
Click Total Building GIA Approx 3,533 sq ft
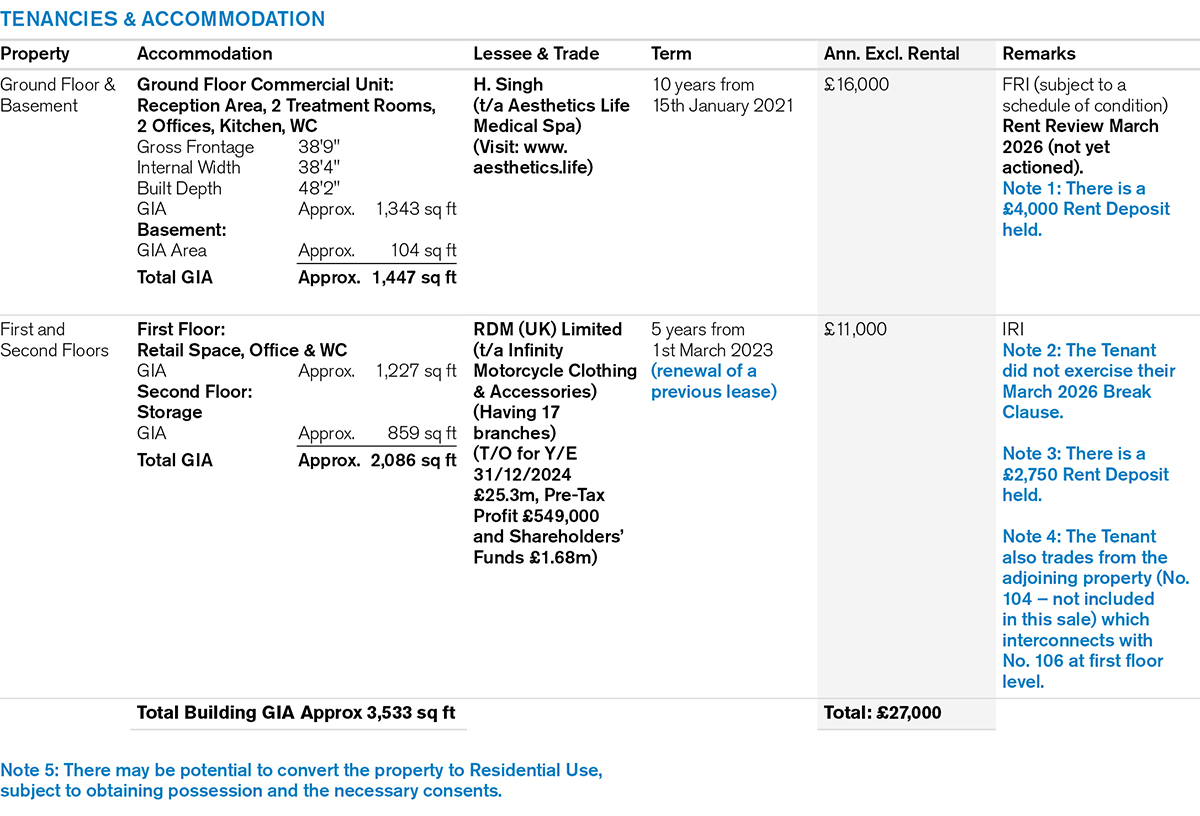point(296,713)
